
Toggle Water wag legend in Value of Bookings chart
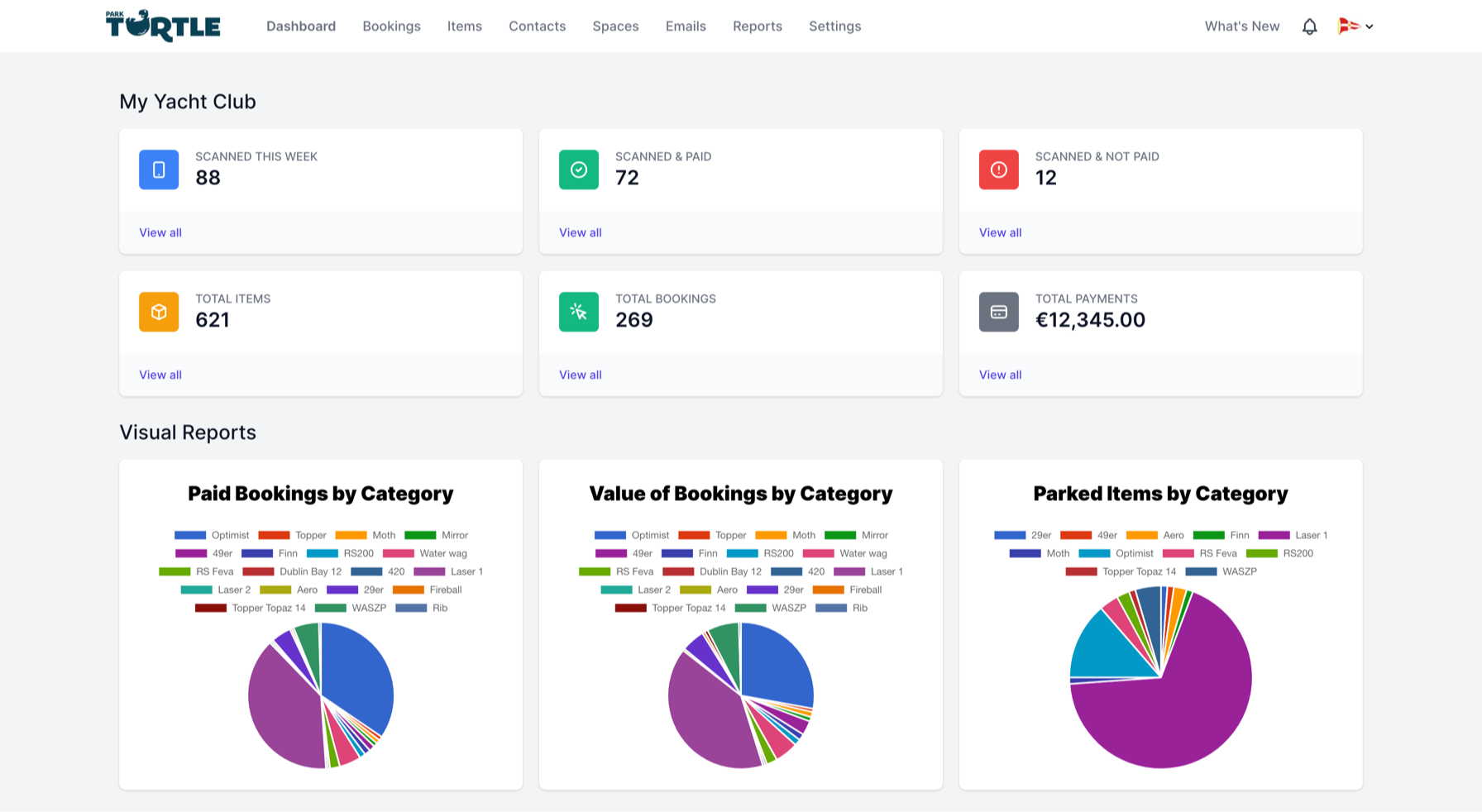[x=844, y=553]
